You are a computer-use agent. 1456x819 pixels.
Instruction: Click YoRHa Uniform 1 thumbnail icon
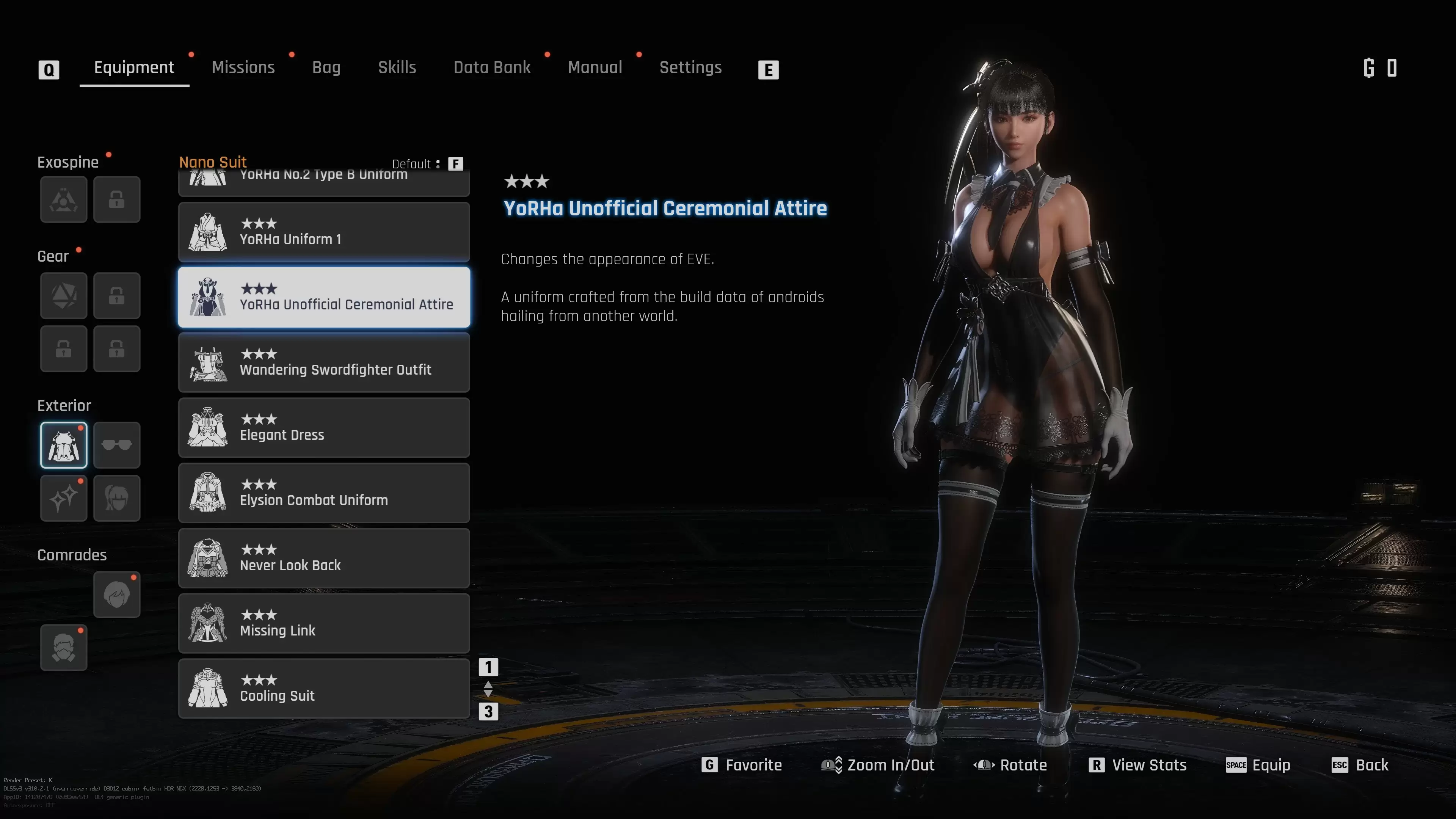tap(207, 232)
